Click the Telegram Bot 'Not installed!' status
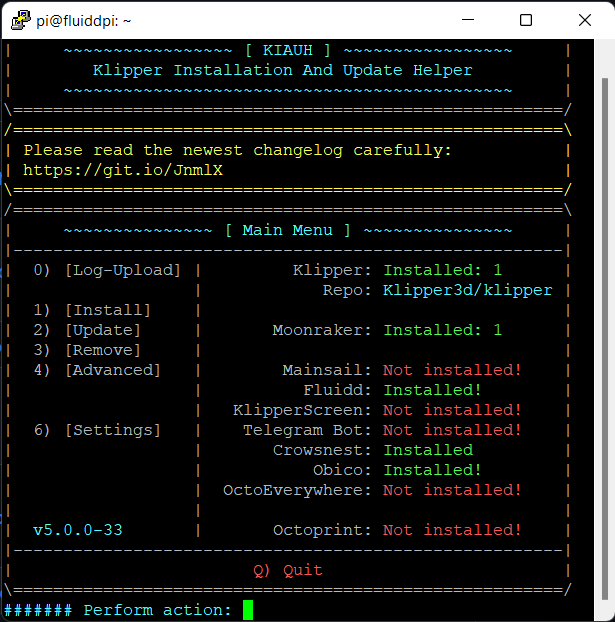Viewport: 615px width, 622px height. pos(452,430)
